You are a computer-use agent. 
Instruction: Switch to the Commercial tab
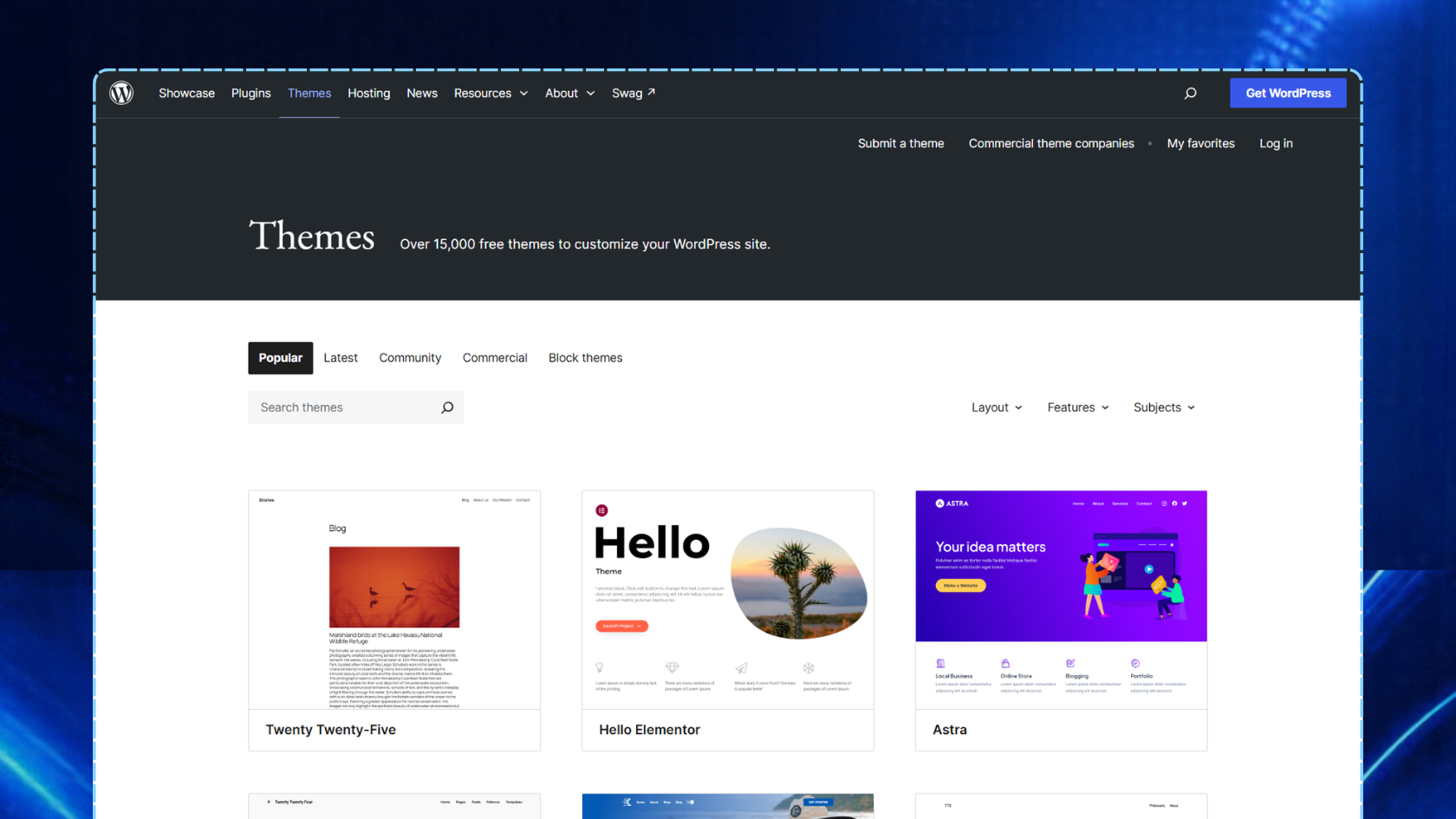(495, 358)
